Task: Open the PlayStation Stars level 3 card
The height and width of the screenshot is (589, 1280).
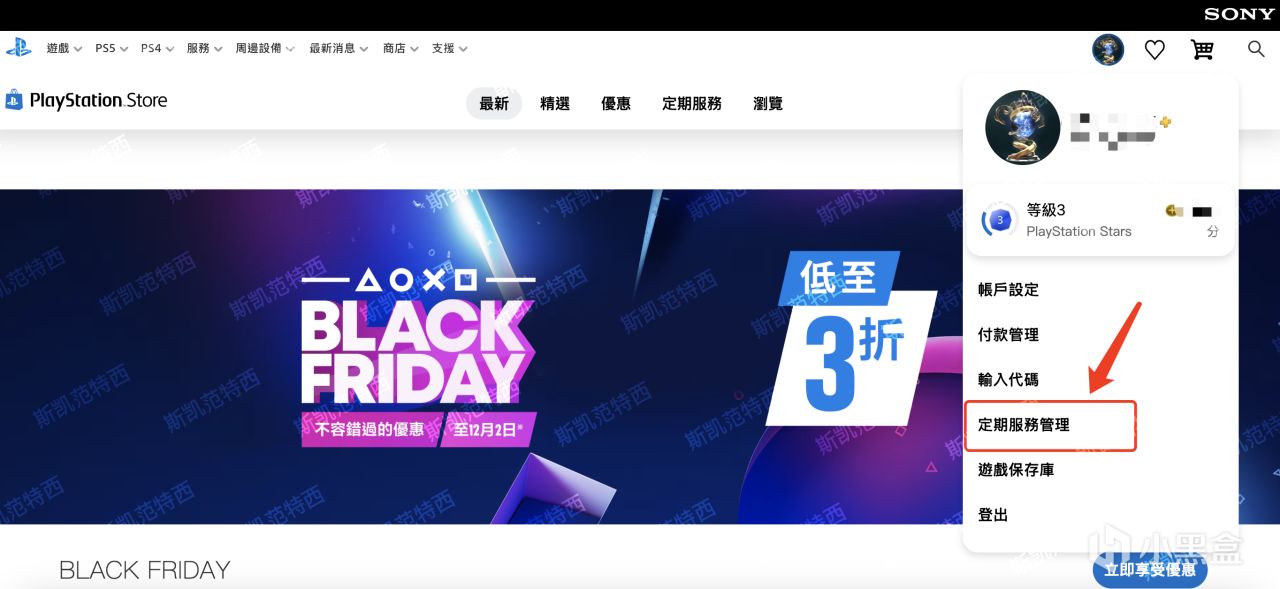Action: (1099, 220)
